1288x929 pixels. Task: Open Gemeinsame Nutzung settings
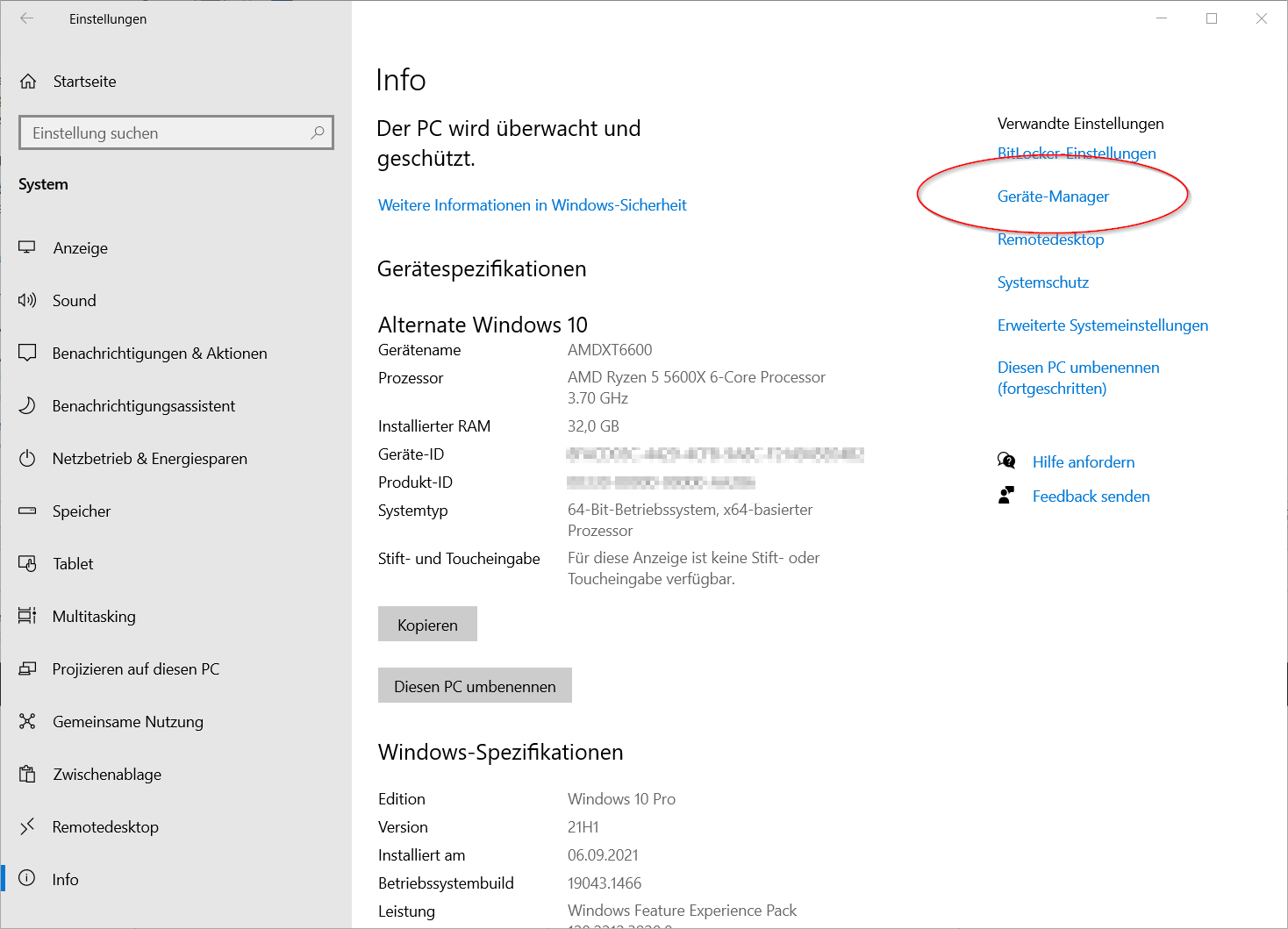tap(128, 722)
